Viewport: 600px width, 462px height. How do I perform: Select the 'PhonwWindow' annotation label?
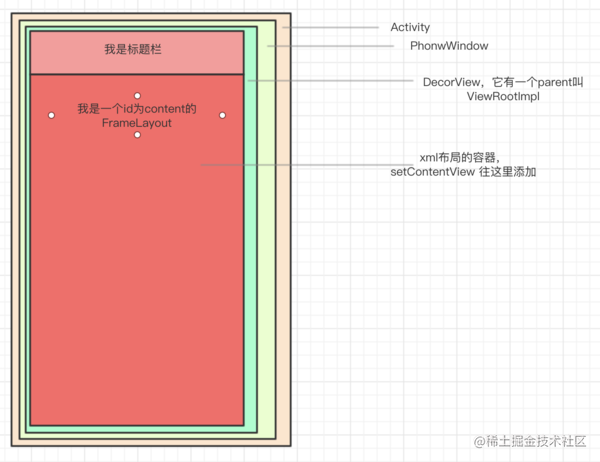pyautogui.click(x=449, y=46)
